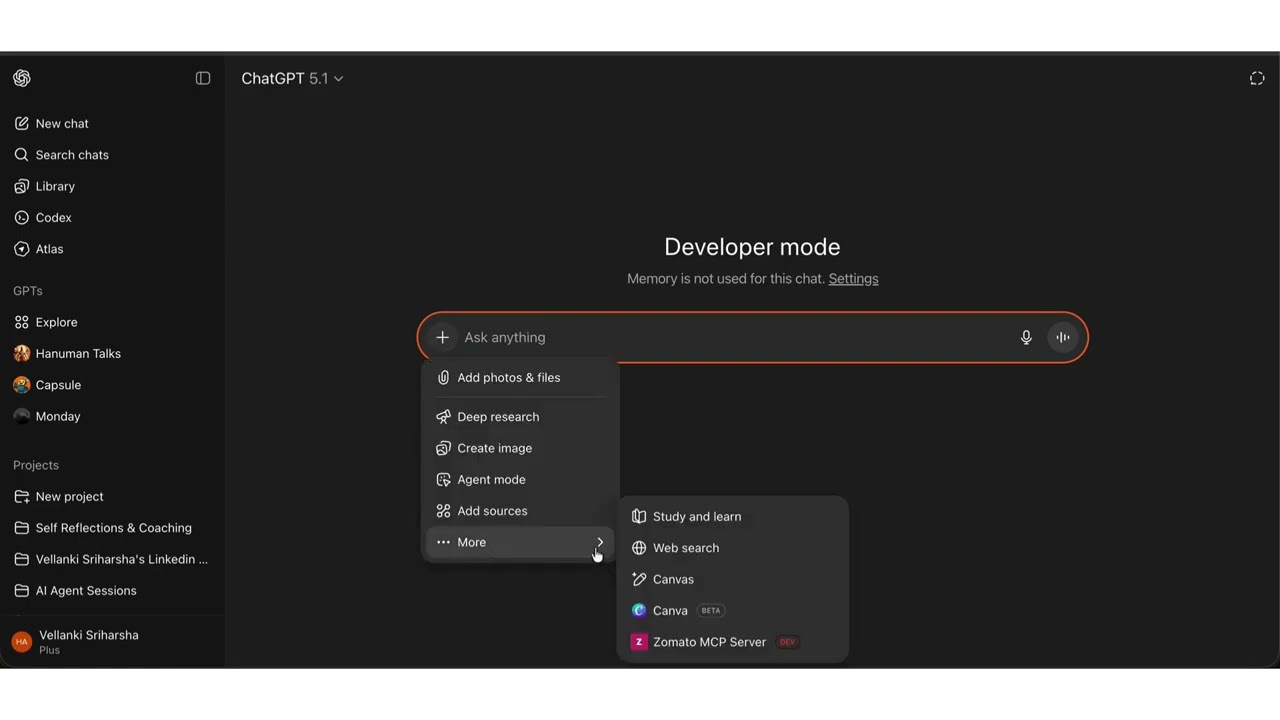Image resolution: width=1280 pixels, height=720 pixels.
Task: Open the Hanuman Talks GPT
Action: click(112, 353)
